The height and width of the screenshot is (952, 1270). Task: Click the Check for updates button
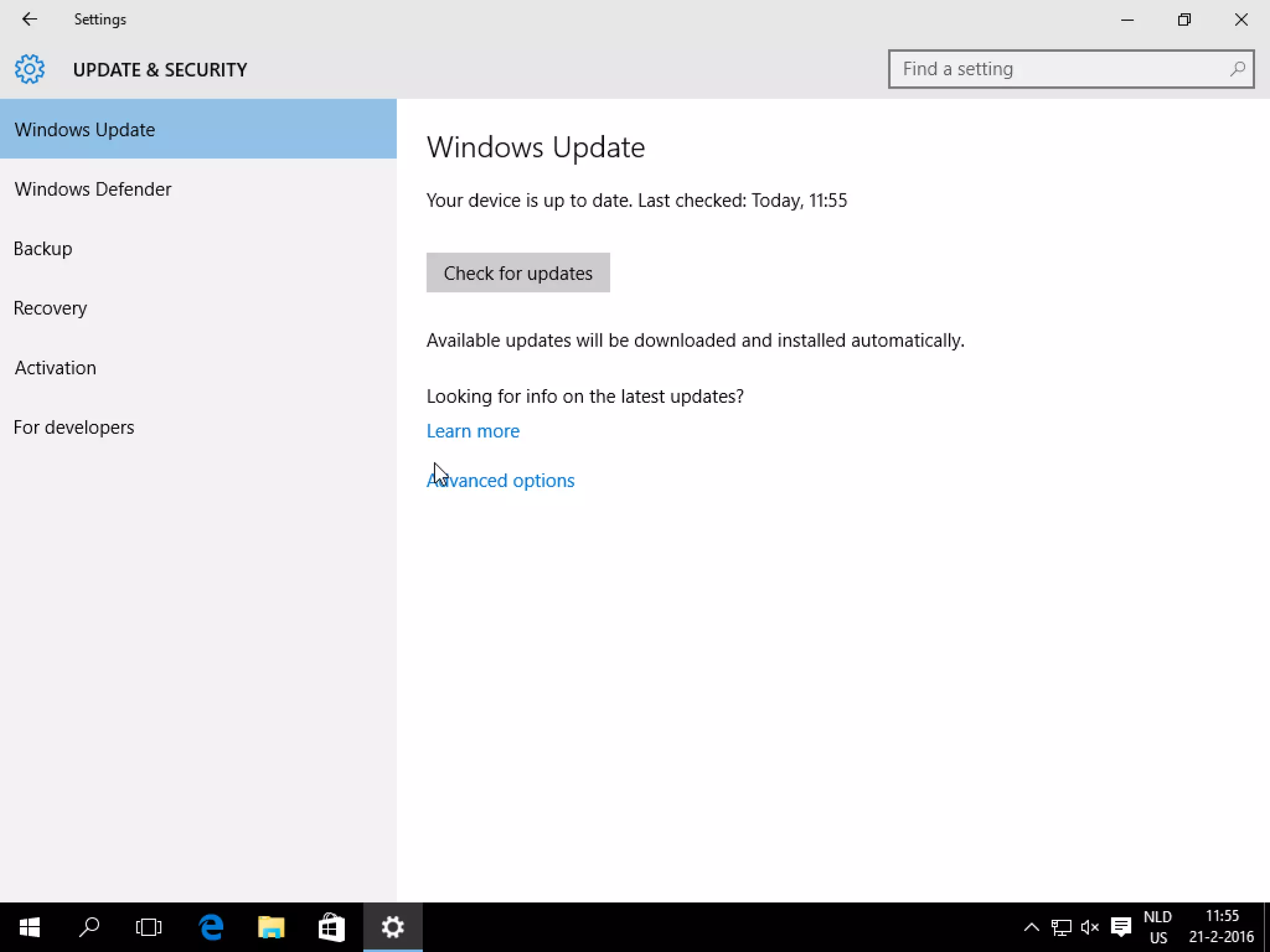pos(518,273)
